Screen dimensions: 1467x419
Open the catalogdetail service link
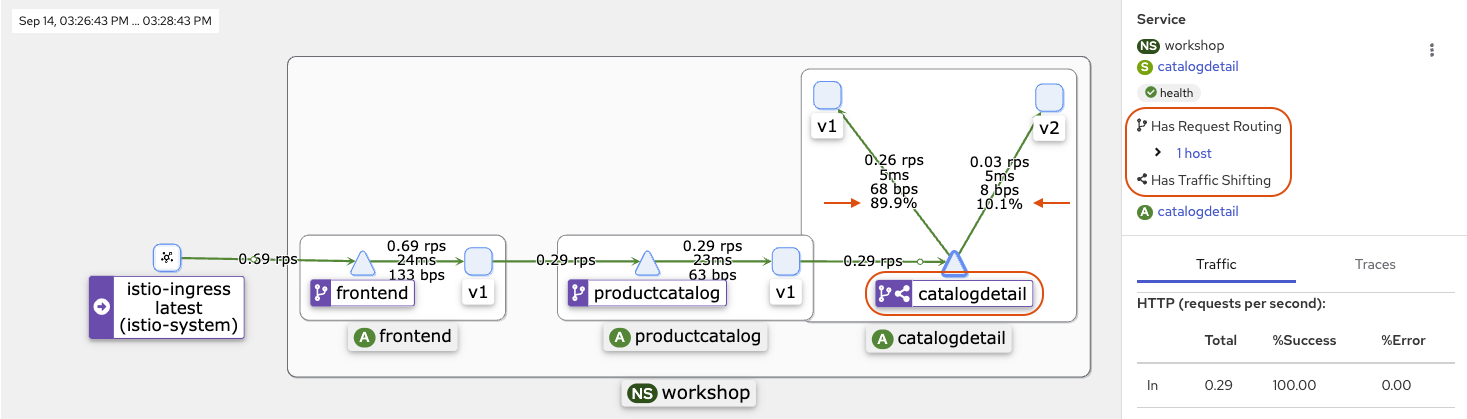pyautogui.click(x=1198, y=68)
